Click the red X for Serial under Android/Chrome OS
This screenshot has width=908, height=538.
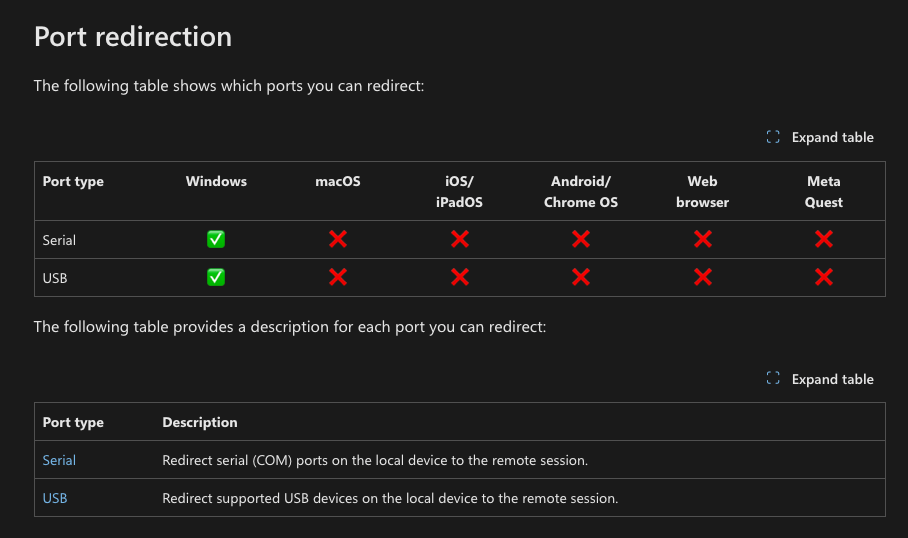pyautogui.click(x=581, y=239)
